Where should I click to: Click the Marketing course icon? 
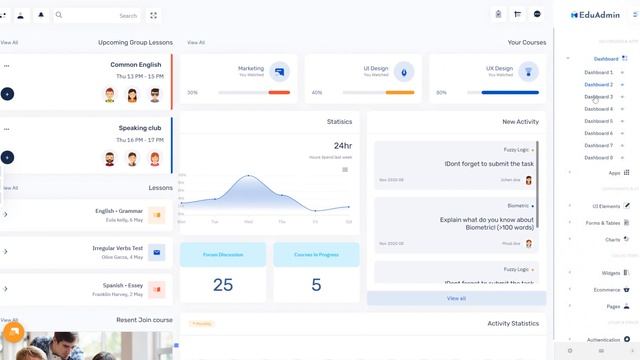click(x=280, y=72)
